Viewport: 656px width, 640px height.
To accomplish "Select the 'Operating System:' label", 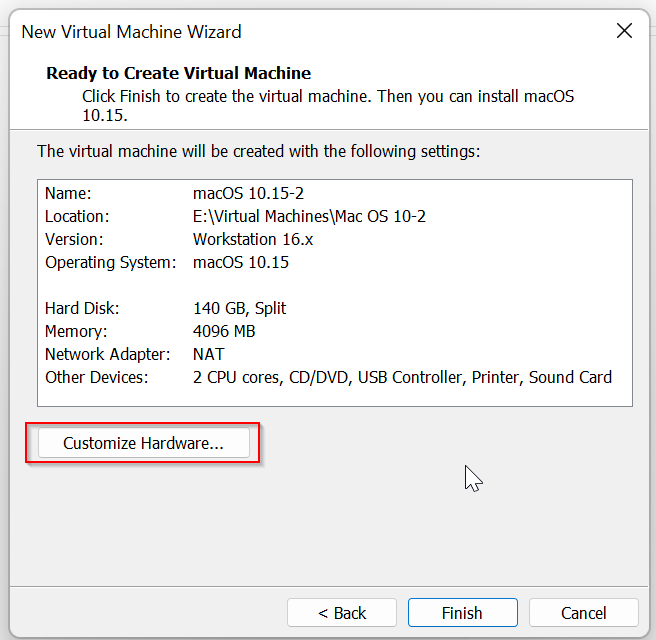I will click(110, 262).
